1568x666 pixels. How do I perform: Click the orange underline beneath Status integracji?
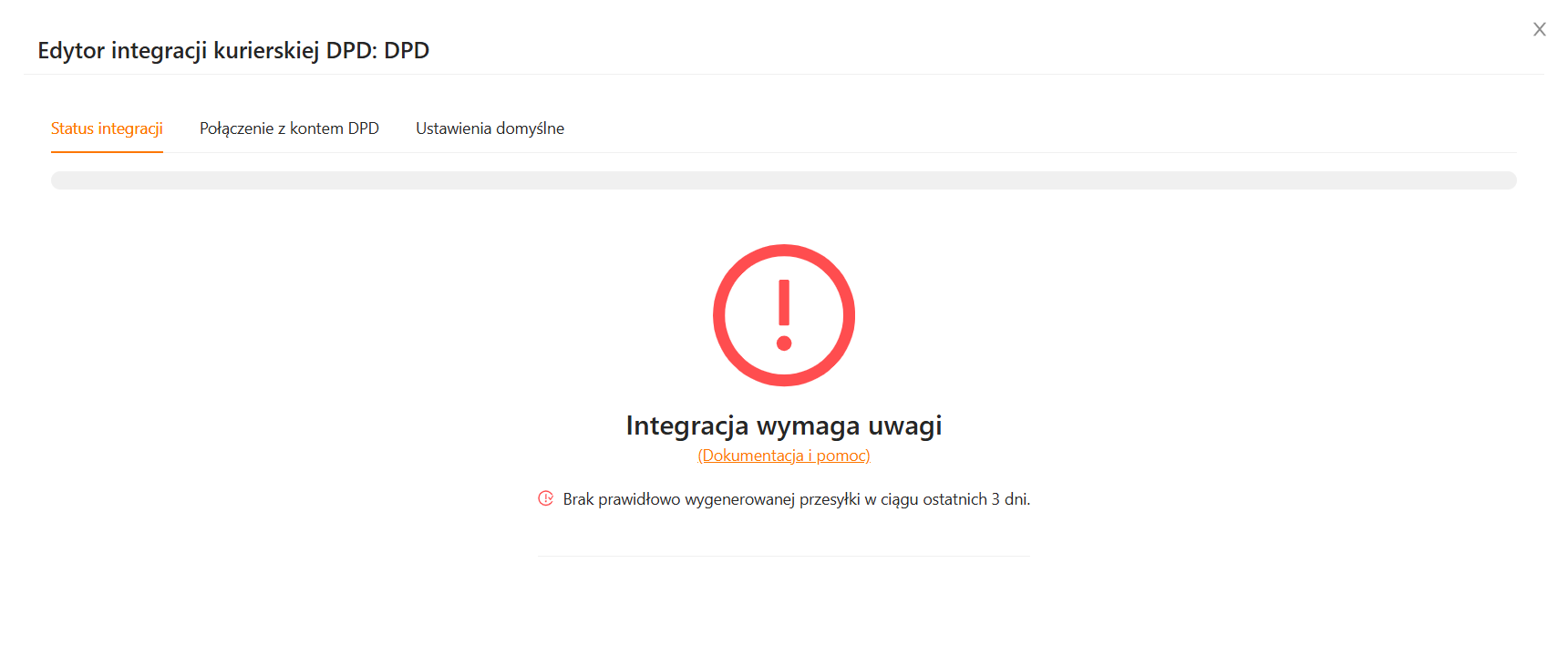tap(107, 151)
